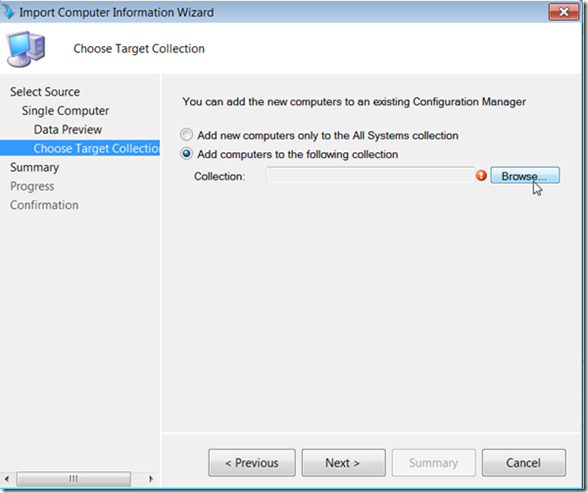Click the Next > button
588x493 pixels.
click(344, 463)
